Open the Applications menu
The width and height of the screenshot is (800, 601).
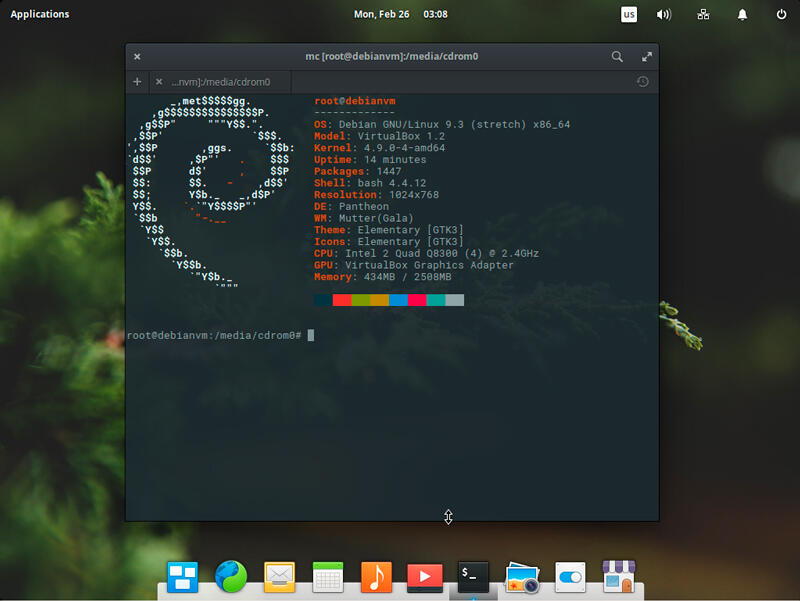point(40,14)
